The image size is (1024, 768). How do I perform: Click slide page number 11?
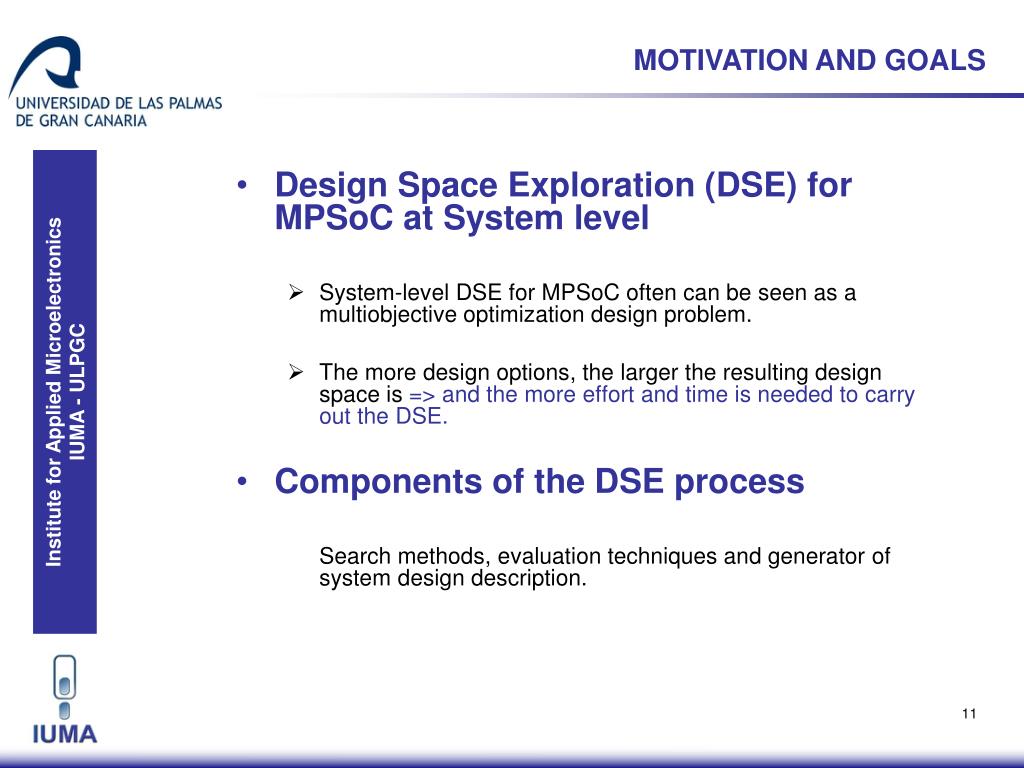pos(969,713)
